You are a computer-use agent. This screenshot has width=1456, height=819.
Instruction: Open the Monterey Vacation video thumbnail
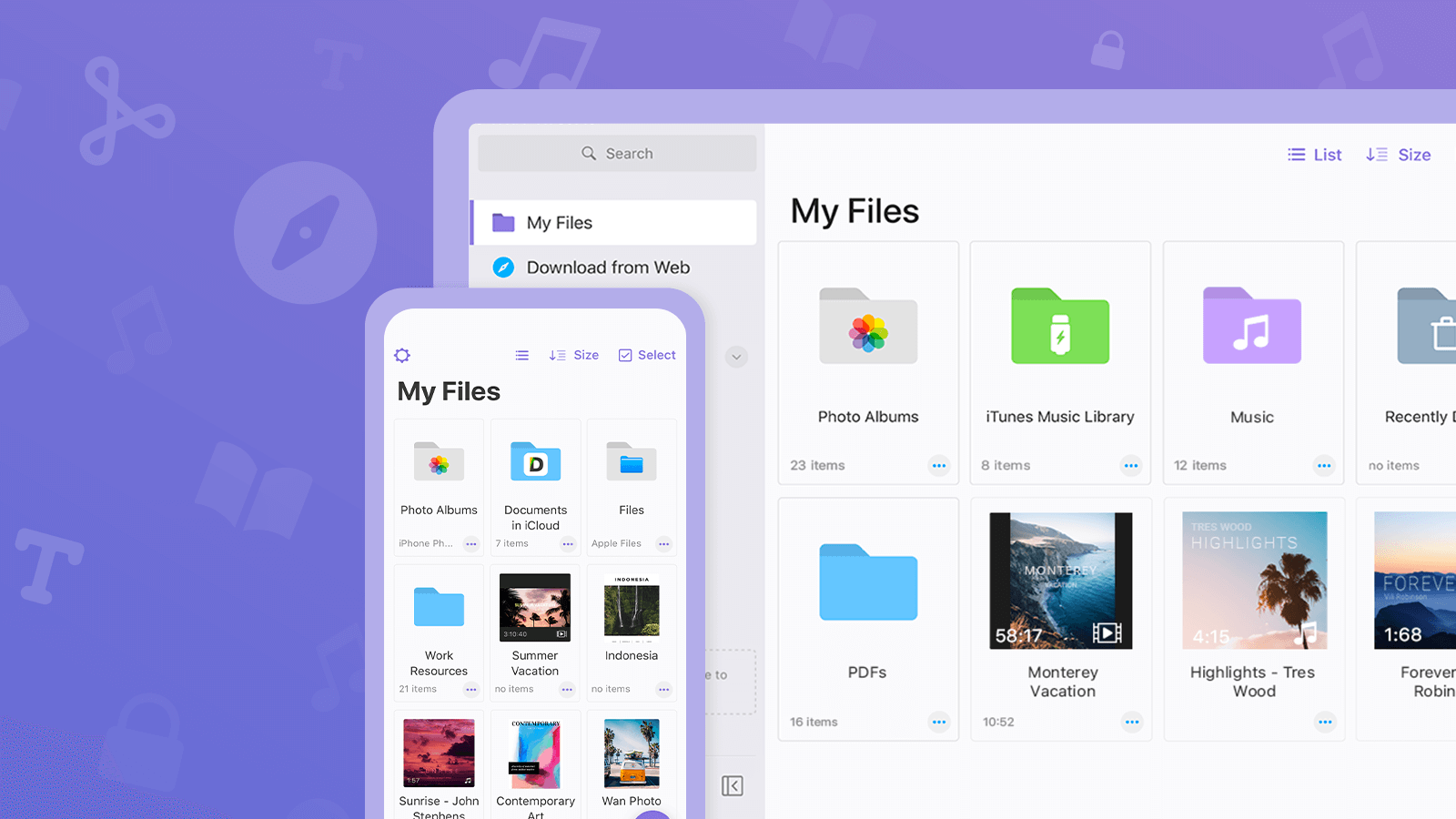1061,581
